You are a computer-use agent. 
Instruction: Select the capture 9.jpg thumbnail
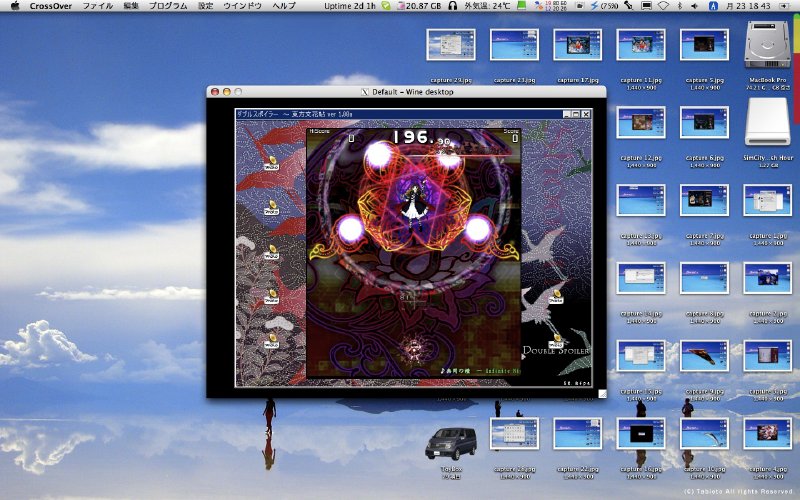click(x=704, y=356)
